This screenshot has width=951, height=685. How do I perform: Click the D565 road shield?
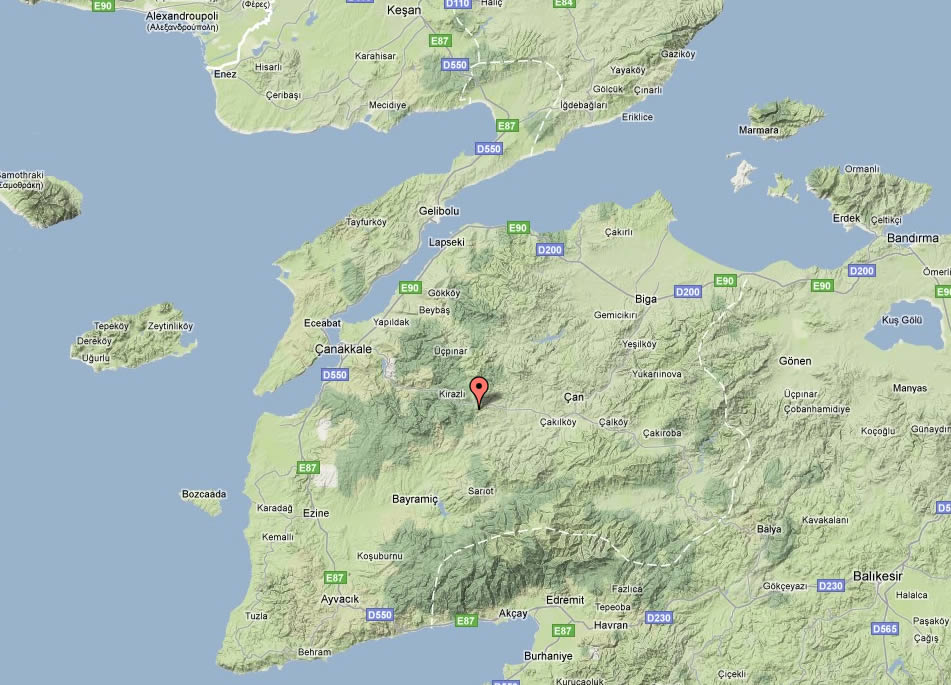point(884,629)
